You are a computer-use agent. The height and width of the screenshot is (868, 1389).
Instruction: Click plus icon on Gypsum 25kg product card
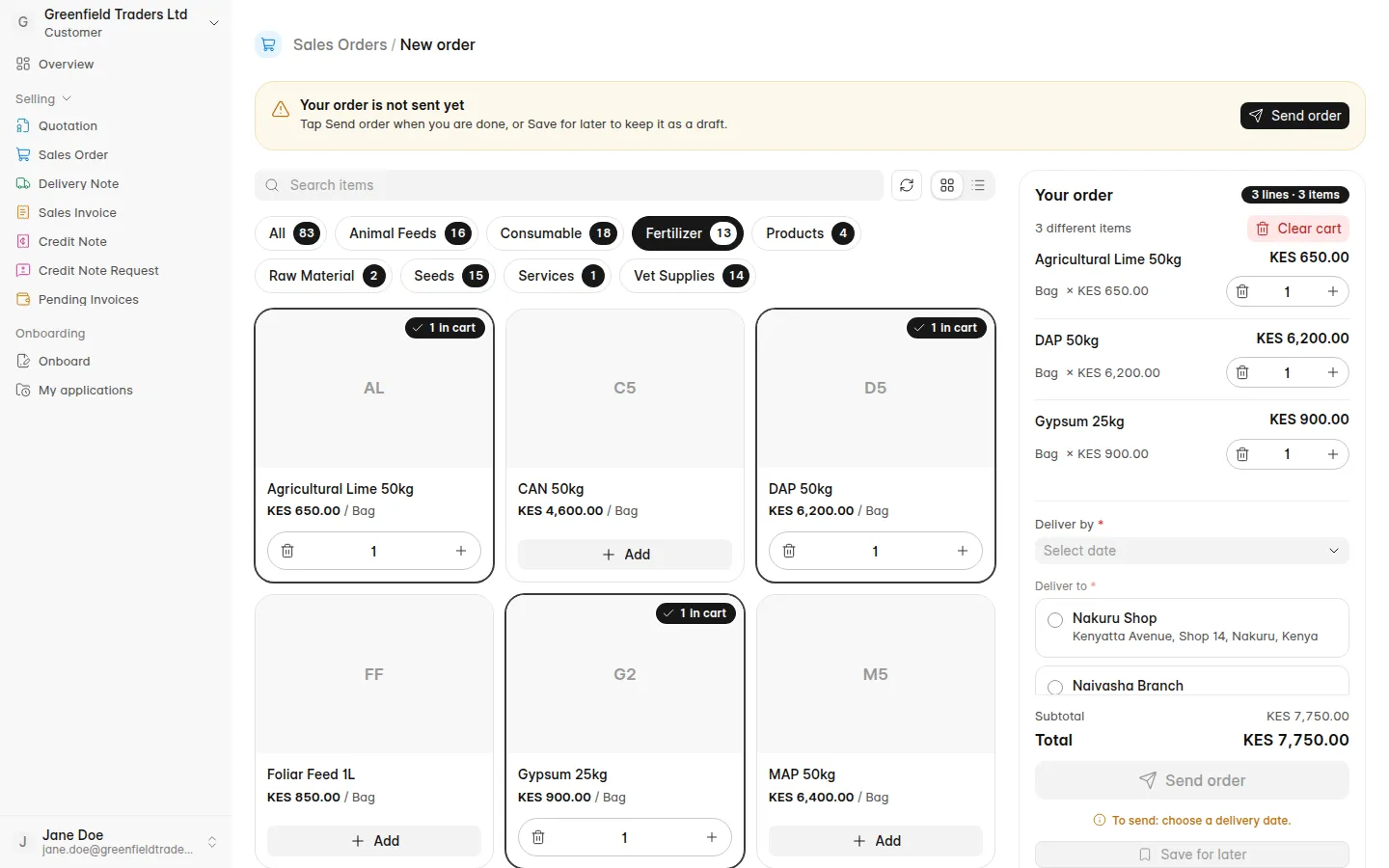pos(712,837)
